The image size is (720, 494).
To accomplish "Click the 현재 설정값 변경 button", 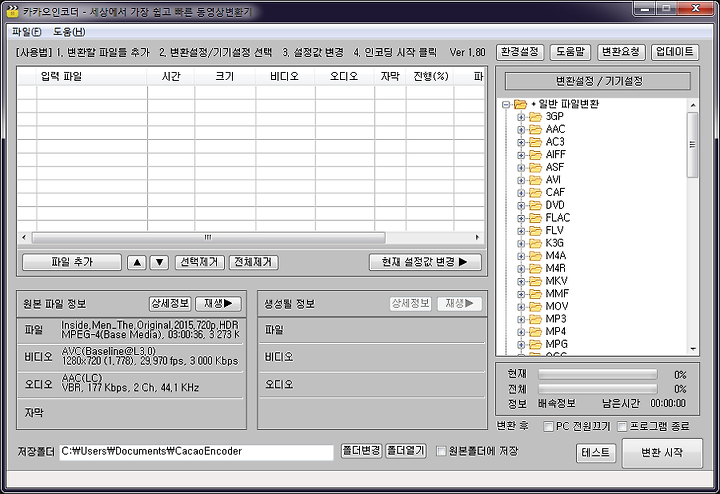I will [425, 262].
